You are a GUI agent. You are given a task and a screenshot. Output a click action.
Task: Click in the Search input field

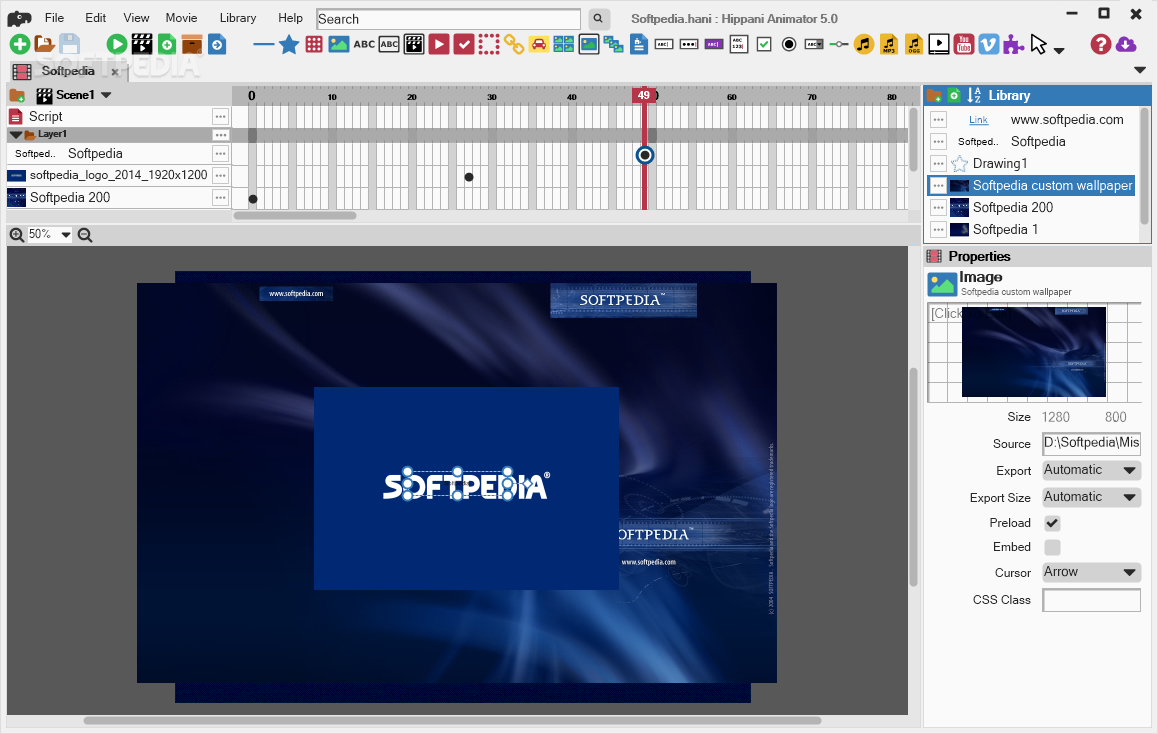click(448, 19)
